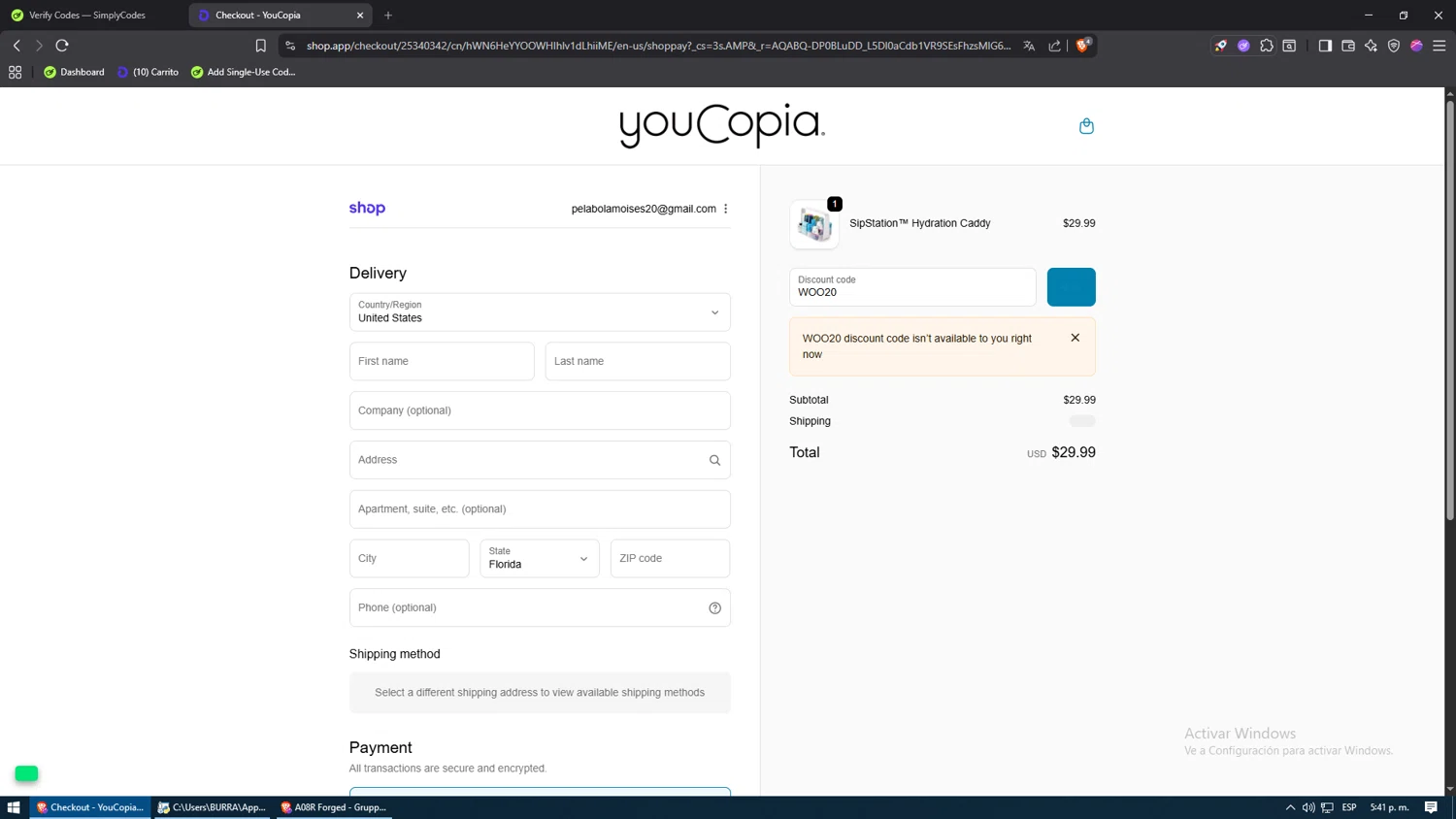
Task: Click the address search magnifier icon
Action: (714, 460)
